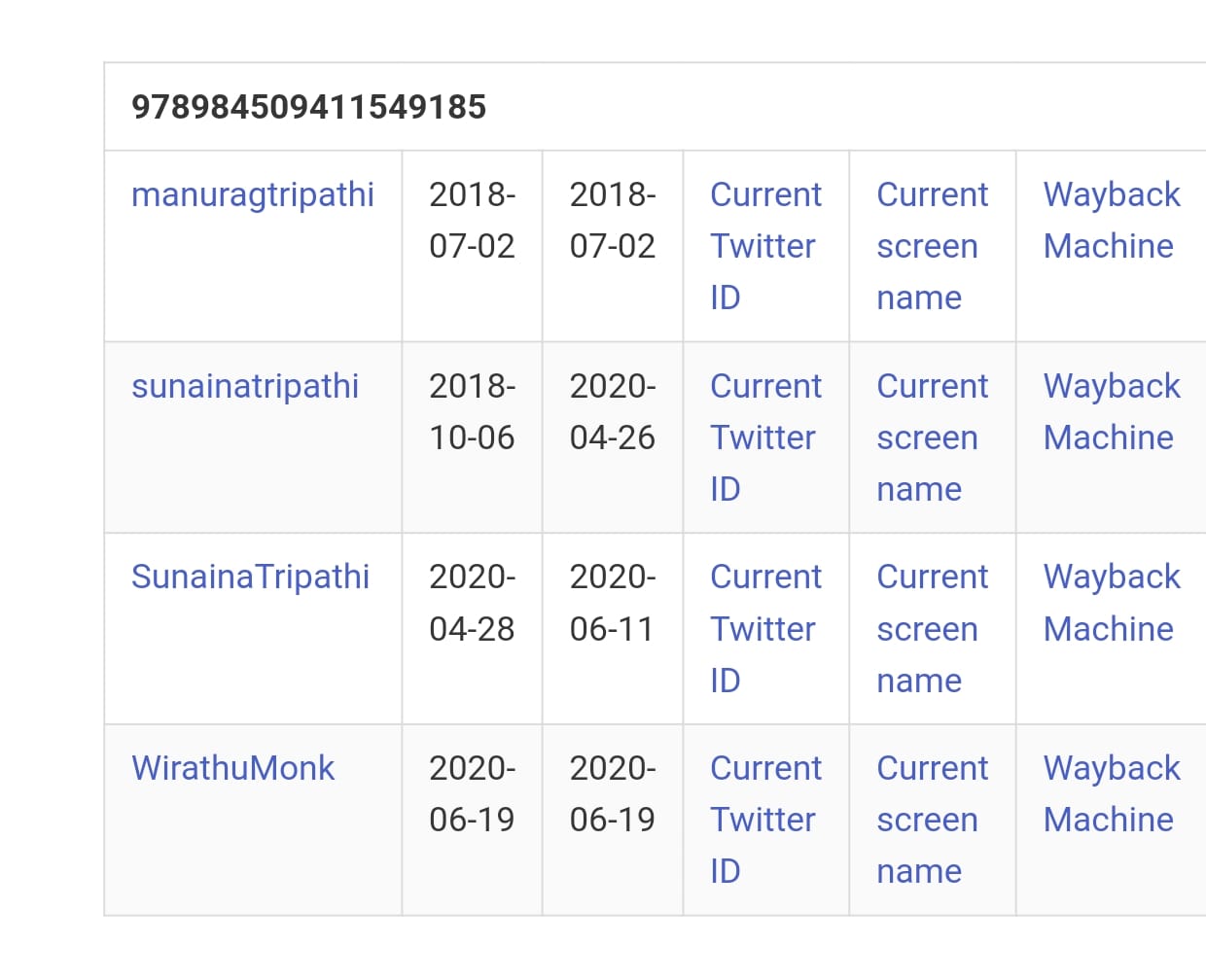
Task: Open Wayback Machine link for sunainatripathi
Action: click(1112, 411)
